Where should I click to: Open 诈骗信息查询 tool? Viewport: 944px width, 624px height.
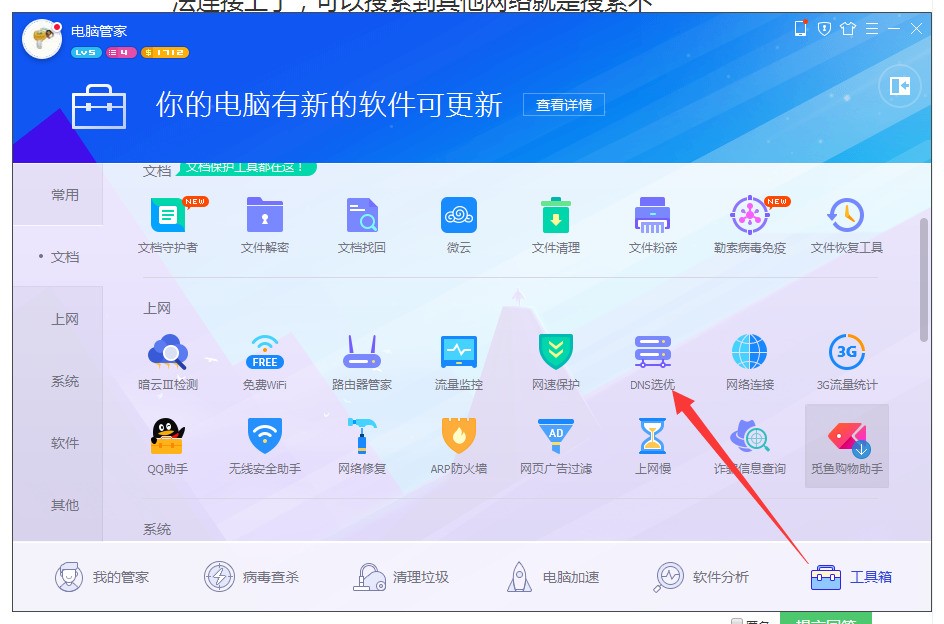750,446
